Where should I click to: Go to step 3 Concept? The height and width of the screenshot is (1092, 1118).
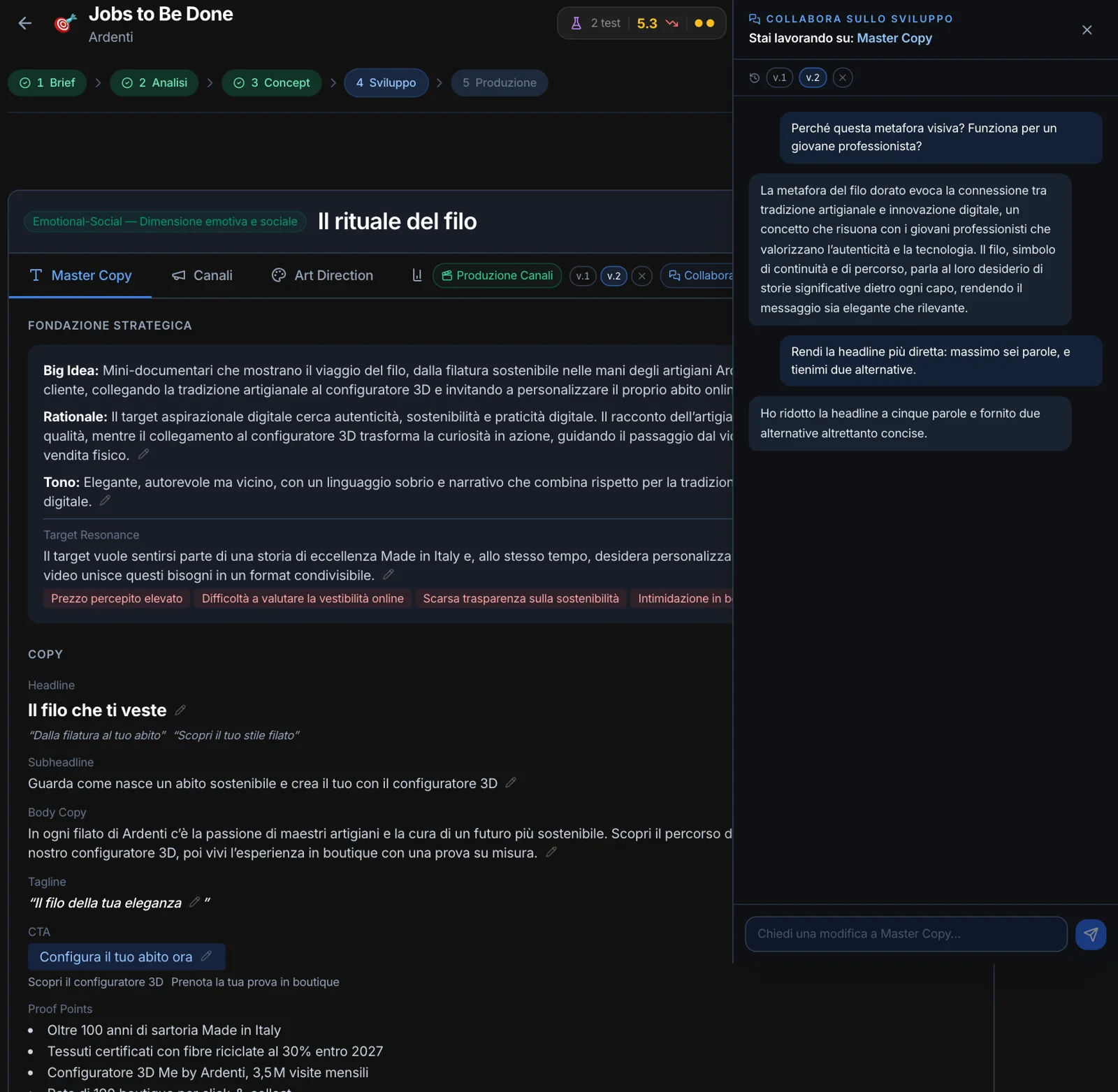[271, 82]
